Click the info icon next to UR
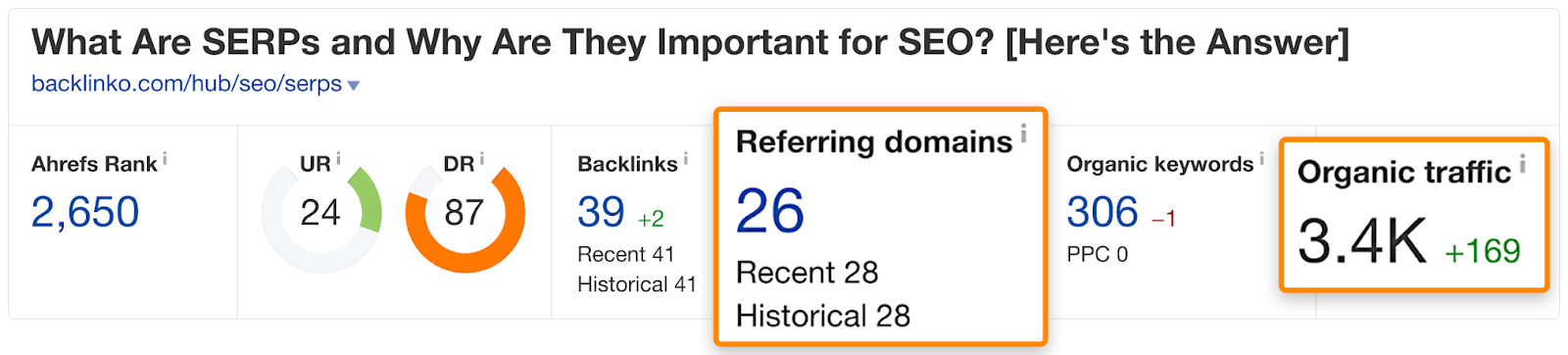The image size is (1568, 355). point(338,158)
